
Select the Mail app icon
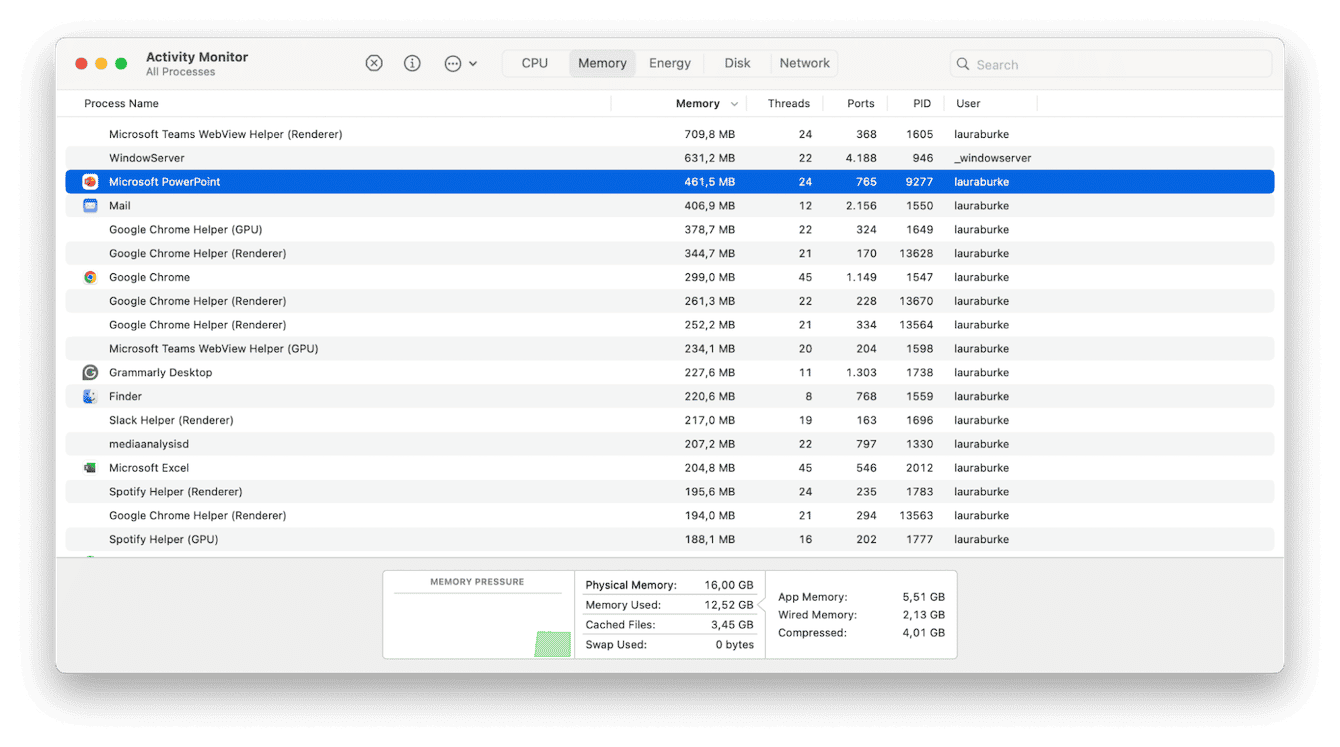pyautogui.click(x=89, y=205)
